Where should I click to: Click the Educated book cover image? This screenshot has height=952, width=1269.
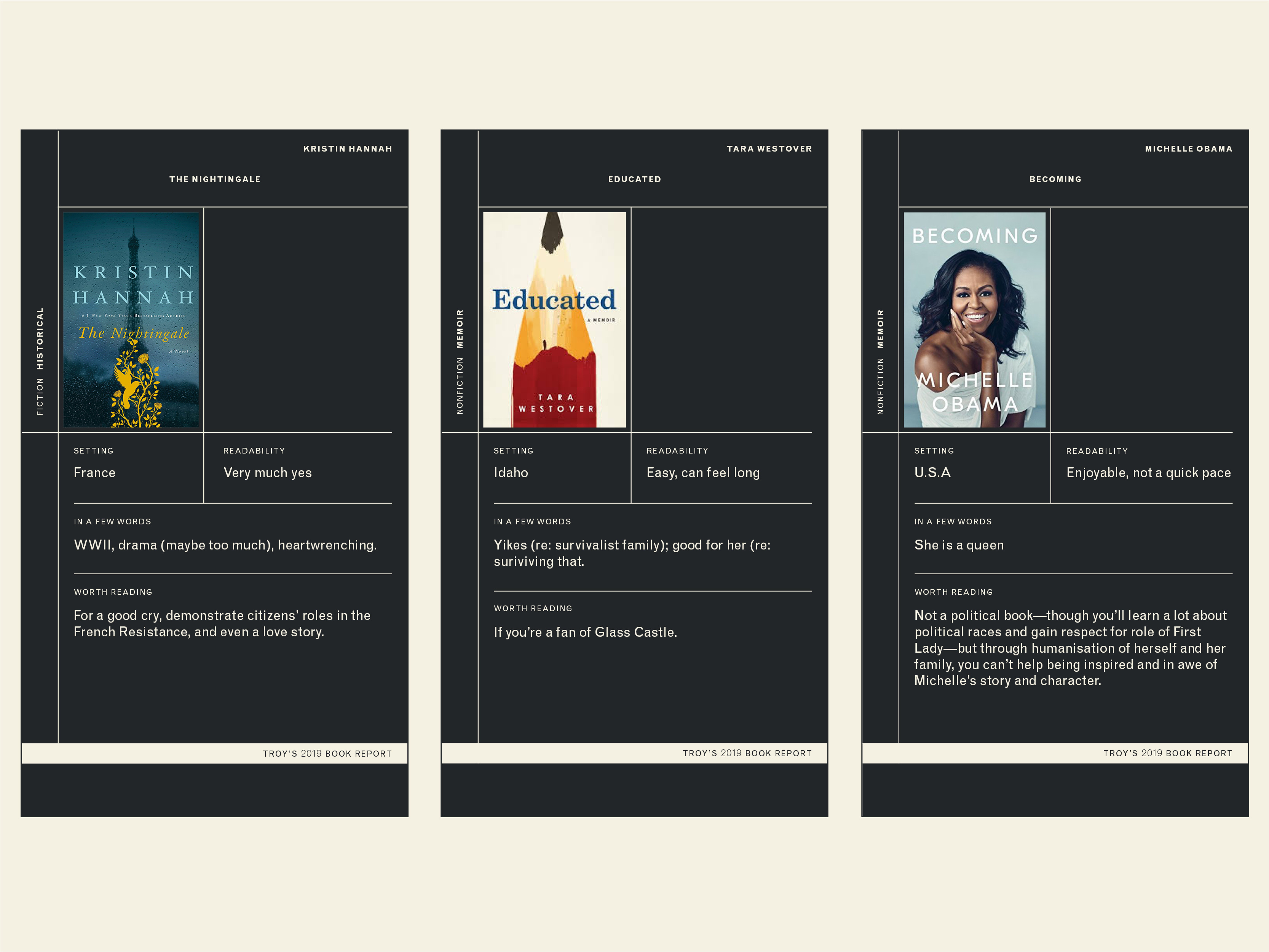pos(554,319)
